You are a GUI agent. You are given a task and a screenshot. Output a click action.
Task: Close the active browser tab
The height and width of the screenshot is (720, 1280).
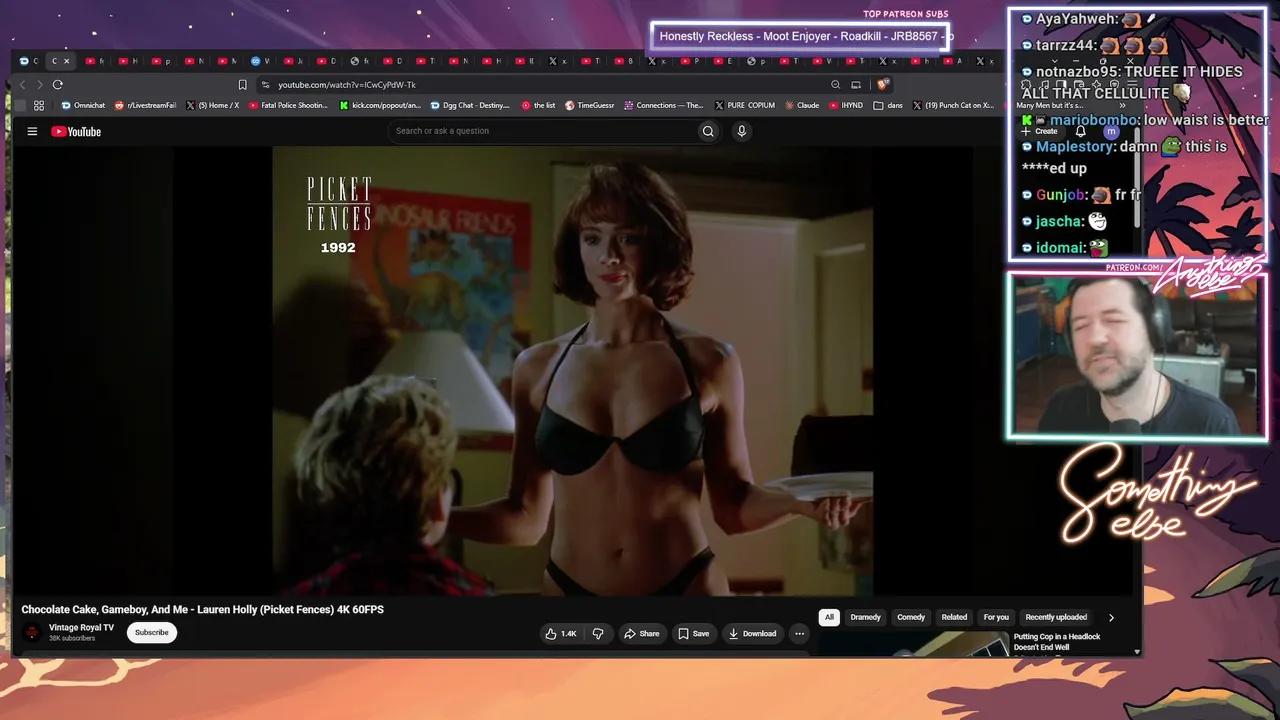pos(67,61)
